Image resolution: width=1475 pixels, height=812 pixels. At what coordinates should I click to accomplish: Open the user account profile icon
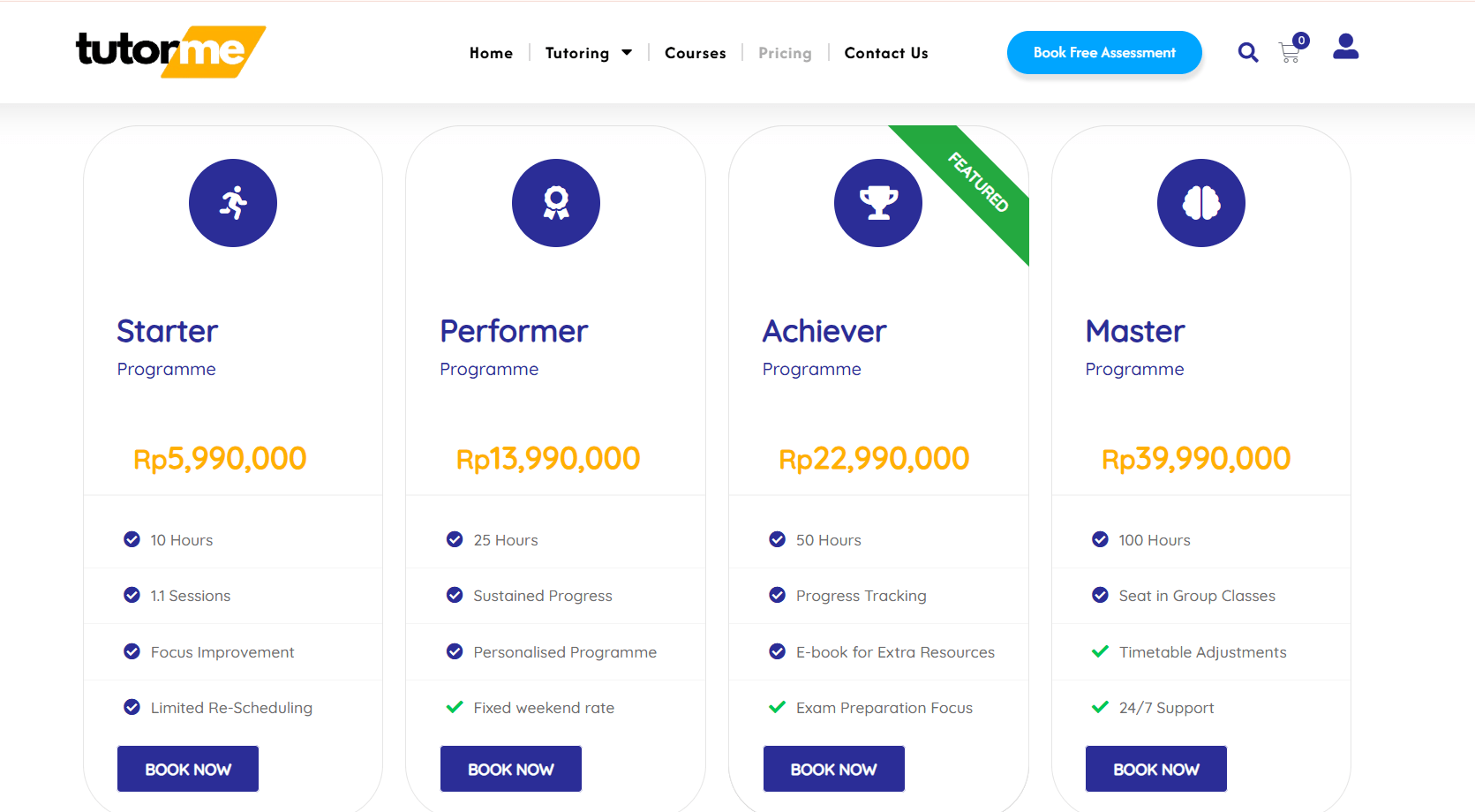click(1345, 47)
